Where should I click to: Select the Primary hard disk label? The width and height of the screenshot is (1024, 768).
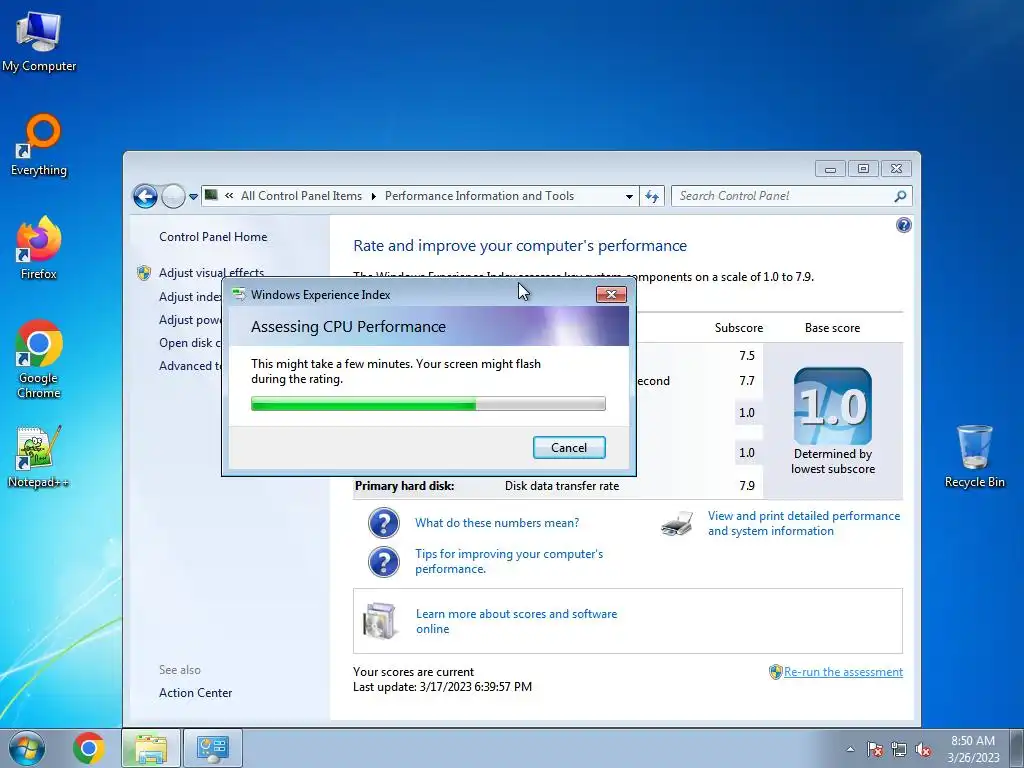(404, 486)
